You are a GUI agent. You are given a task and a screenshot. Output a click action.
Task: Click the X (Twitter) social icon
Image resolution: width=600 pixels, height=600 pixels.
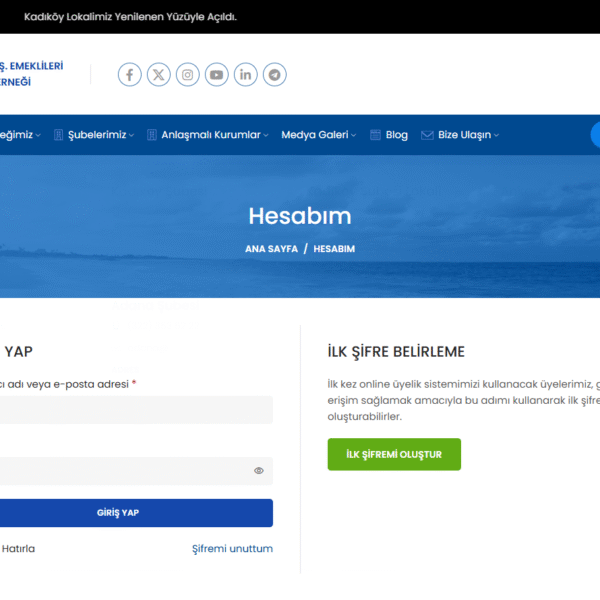click(159, 75)
